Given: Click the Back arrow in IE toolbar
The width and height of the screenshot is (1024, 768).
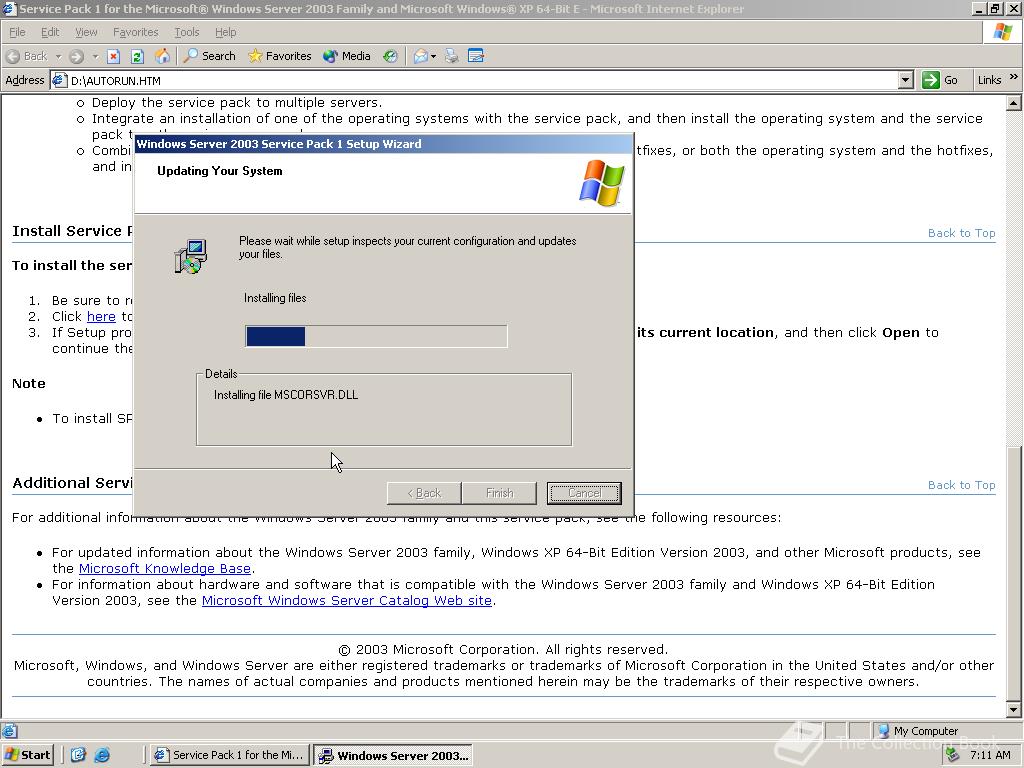Looking at the screenshot, I should (x=27, y=56).
